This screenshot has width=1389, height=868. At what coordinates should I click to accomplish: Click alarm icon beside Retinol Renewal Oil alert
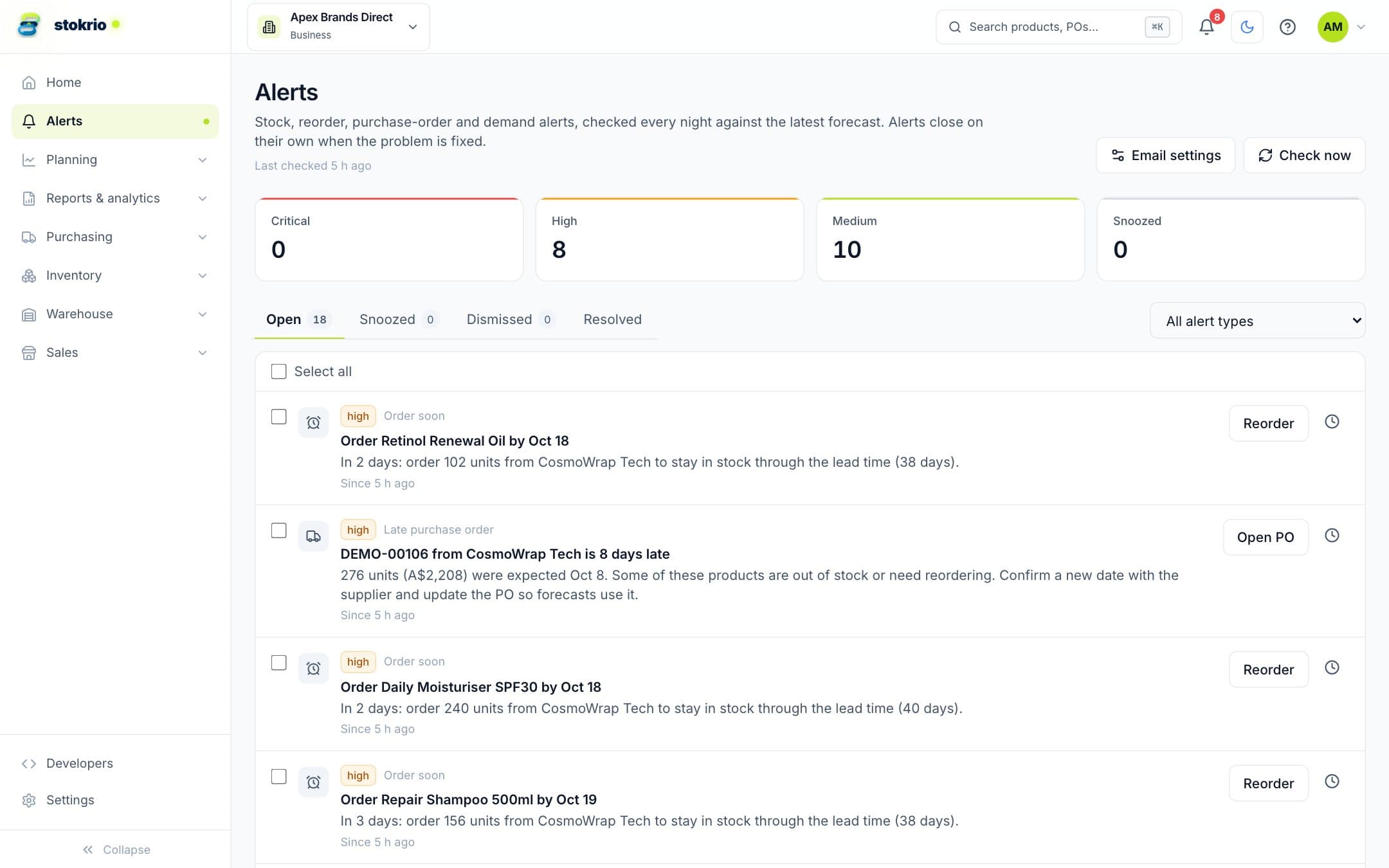tap(313, 422)
